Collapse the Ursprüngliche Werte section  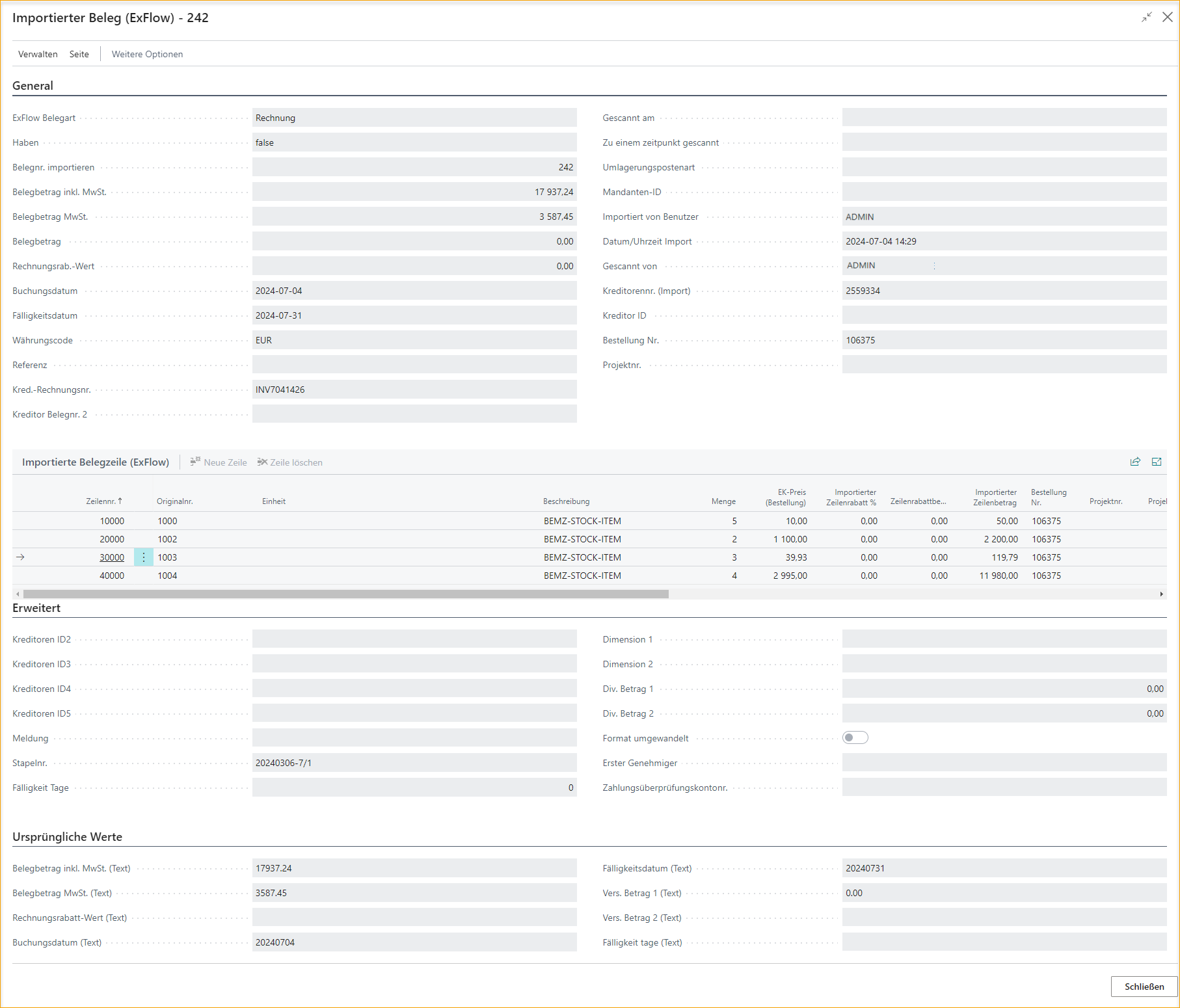point(67,837)
